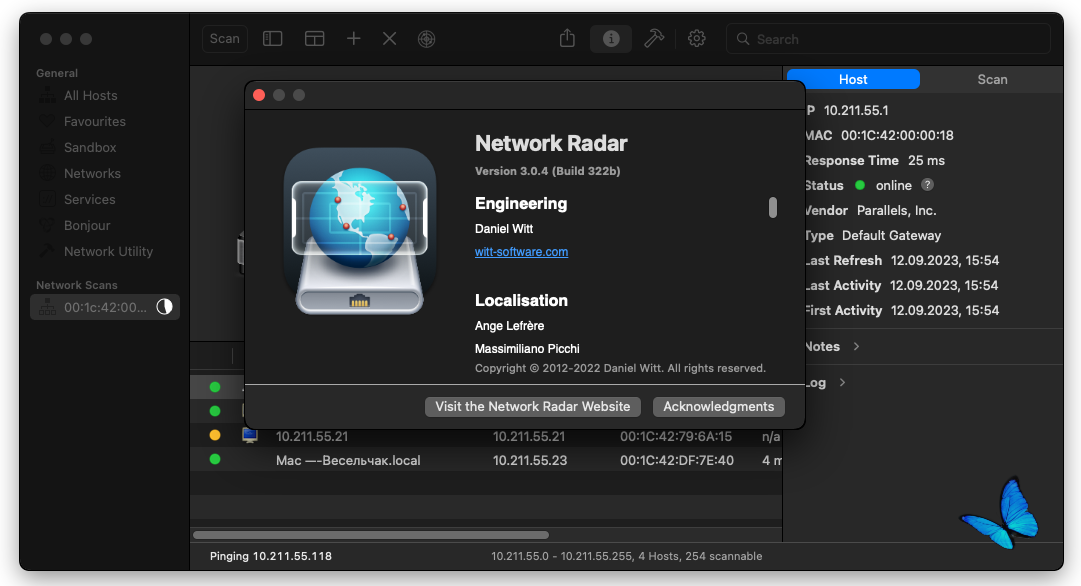This screenshot has height=586, width=1081.
Task: Click the host list horizontal scrollbar
Action: (x=371, y=535)
